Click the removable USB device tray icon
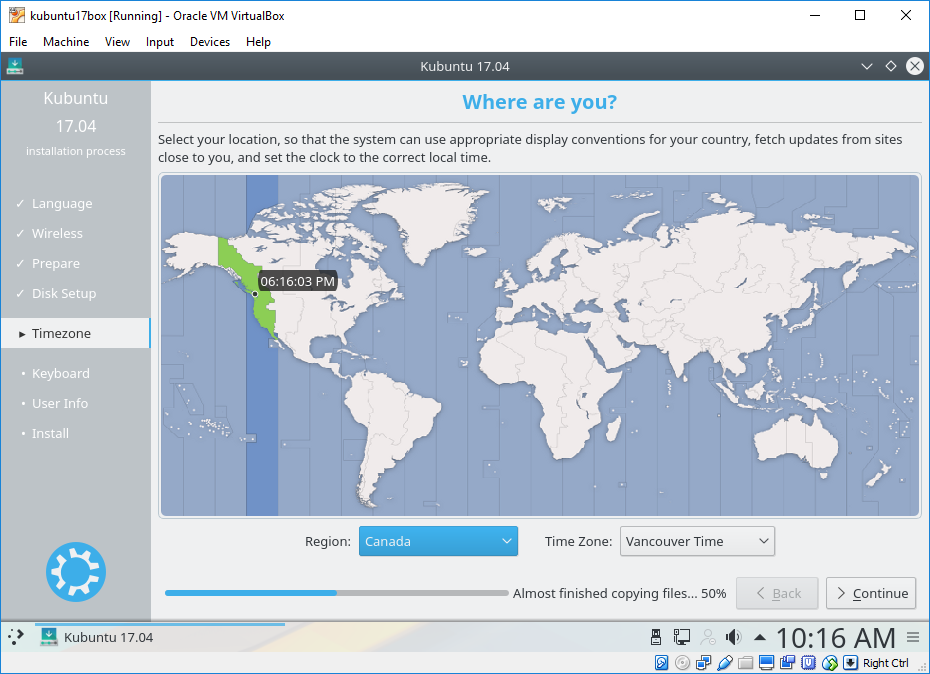 (x=655, y=637)
